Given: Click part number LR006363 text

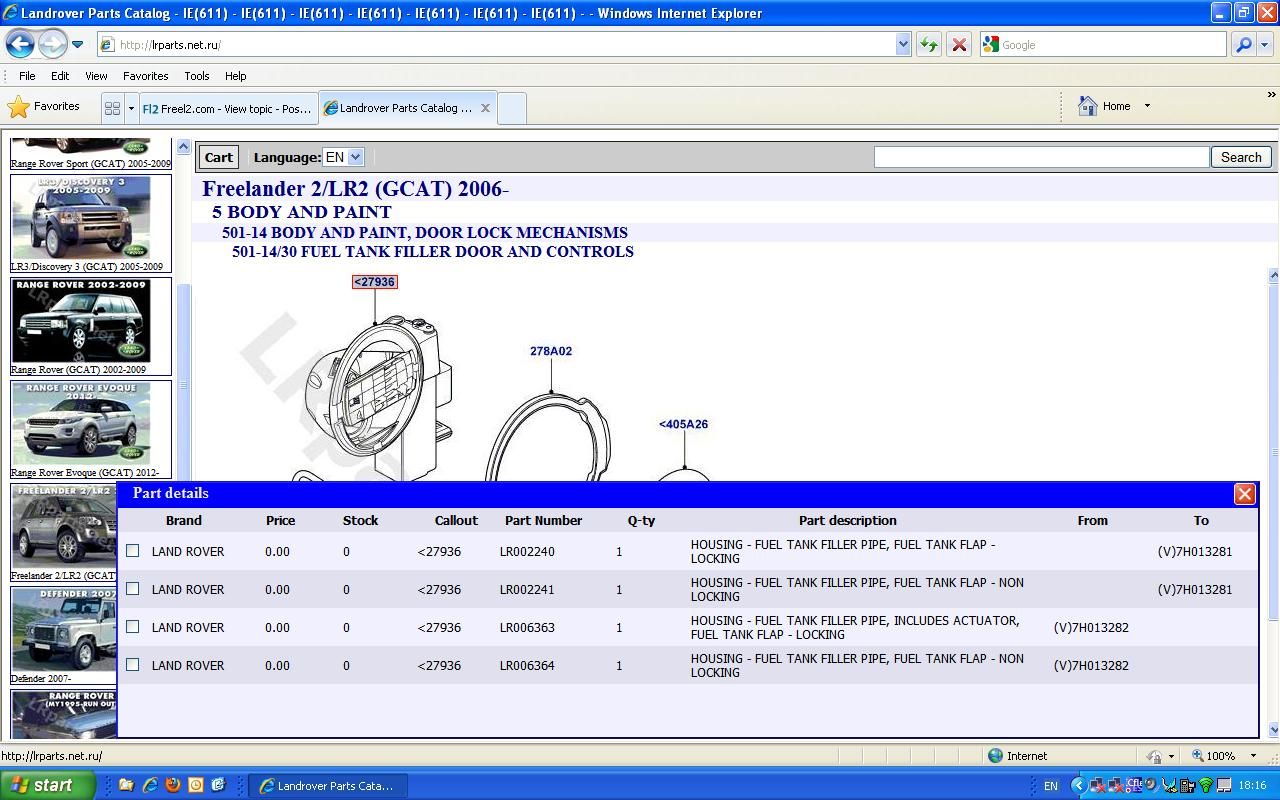Looking at the screenshot, I should 527,628.
